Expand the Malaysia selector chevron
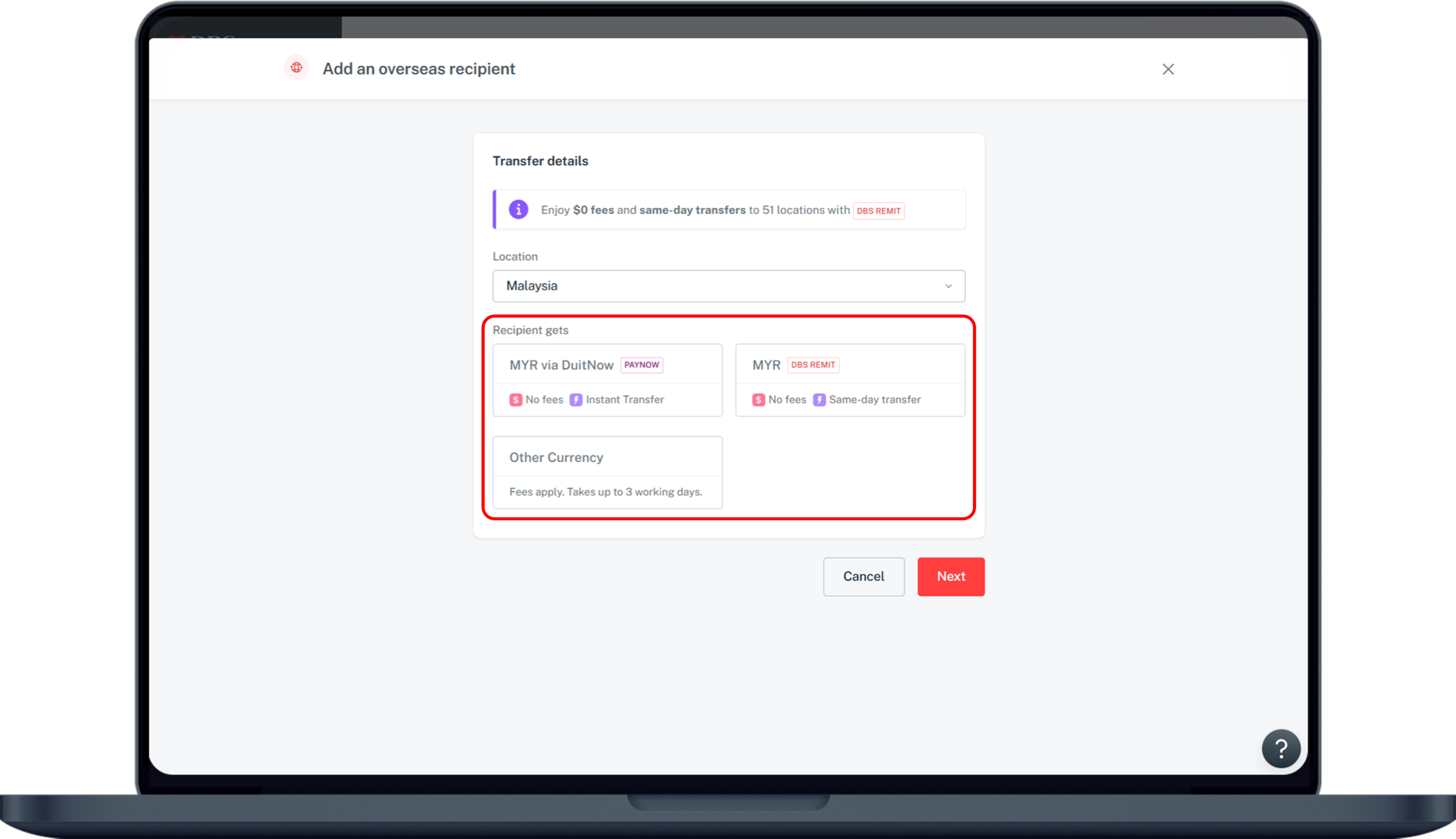This screenshot has width=1456, height=839. (x=949, y=286)
